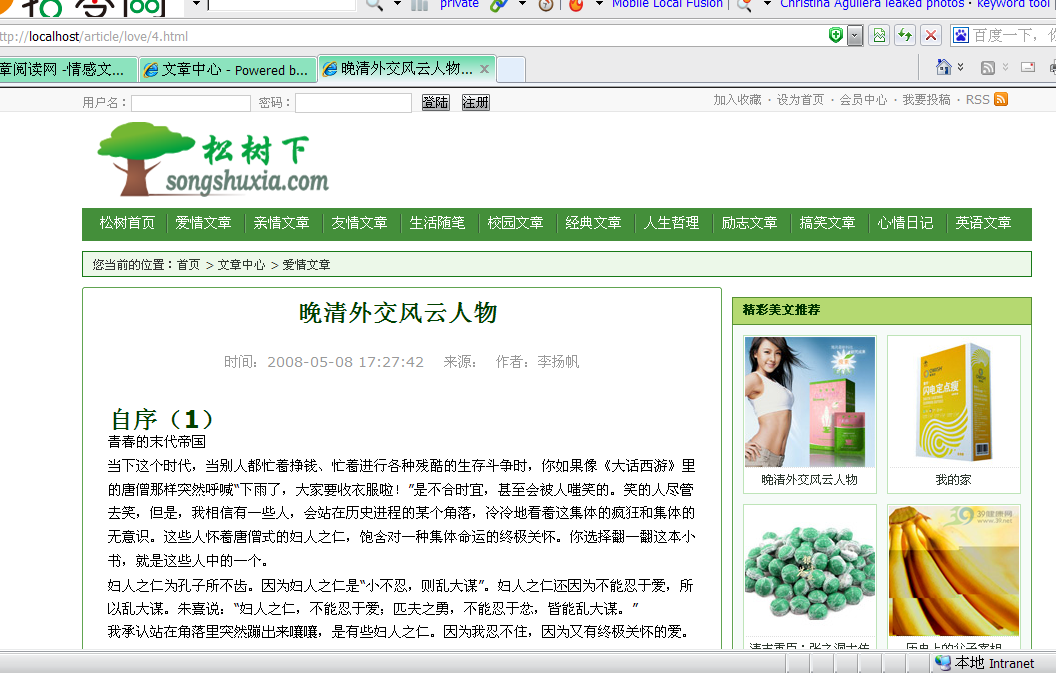
Task: Select 爱情文章 in the green navigation menu
Action: coord(203,223)
